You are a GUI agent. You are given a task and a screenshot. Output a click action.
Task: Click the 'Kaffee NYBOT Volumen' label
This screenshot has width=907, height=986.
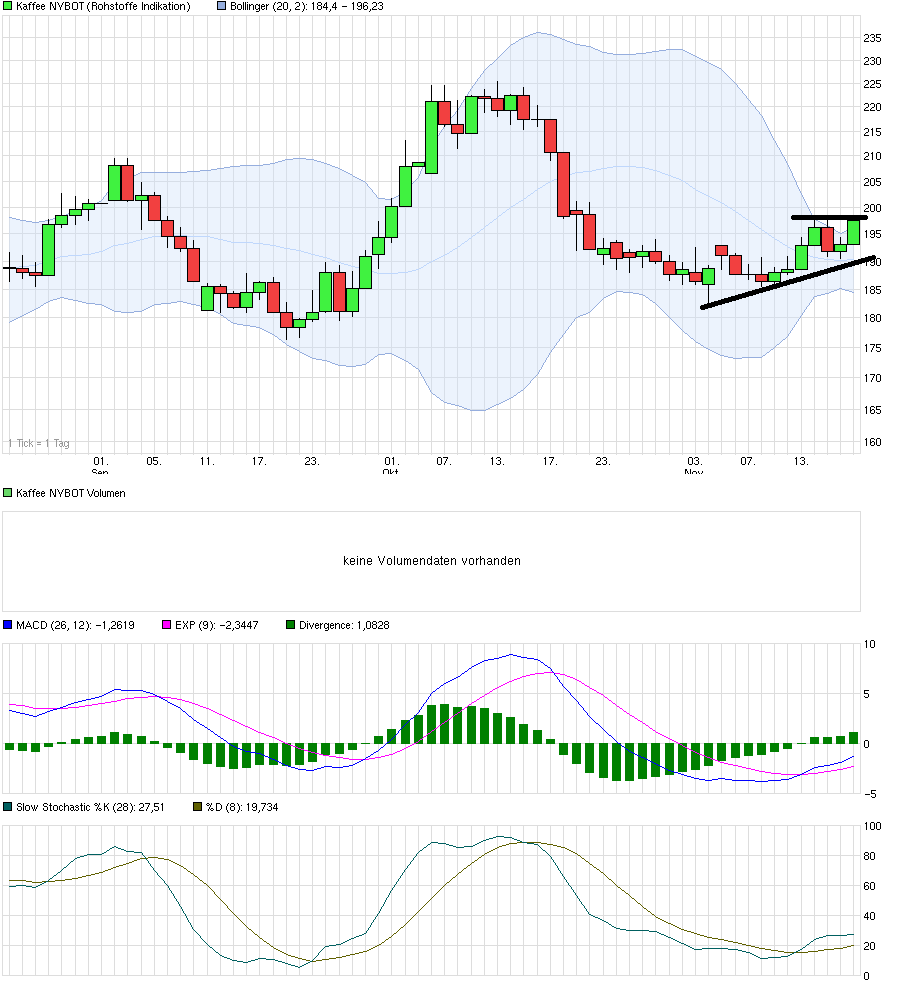tap(70, 493)
